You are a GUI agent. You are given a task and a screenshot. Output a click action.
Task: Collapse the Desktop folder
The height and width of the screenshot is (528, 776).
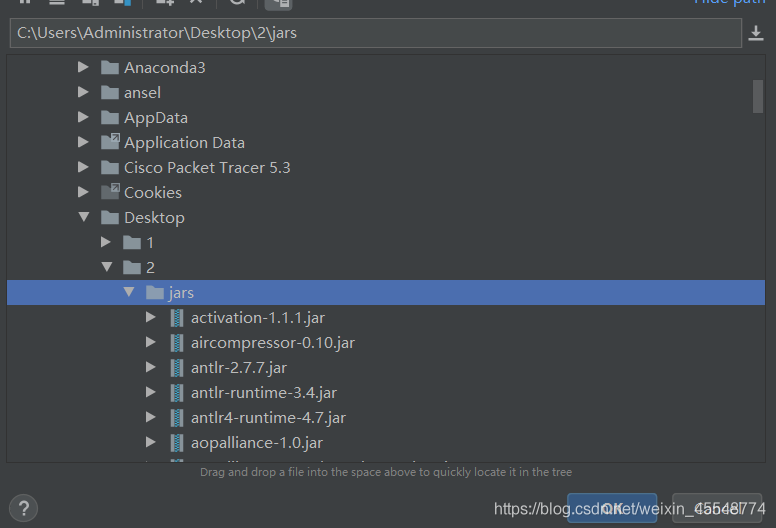pyautogui.click(x=84, y=217)
